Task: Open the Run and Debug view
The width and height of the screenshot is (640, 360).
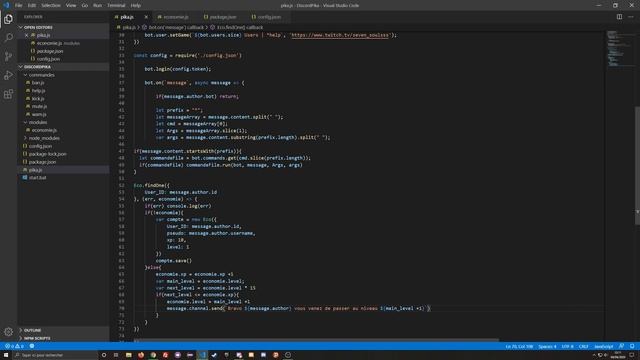Action: pos(8,75)
